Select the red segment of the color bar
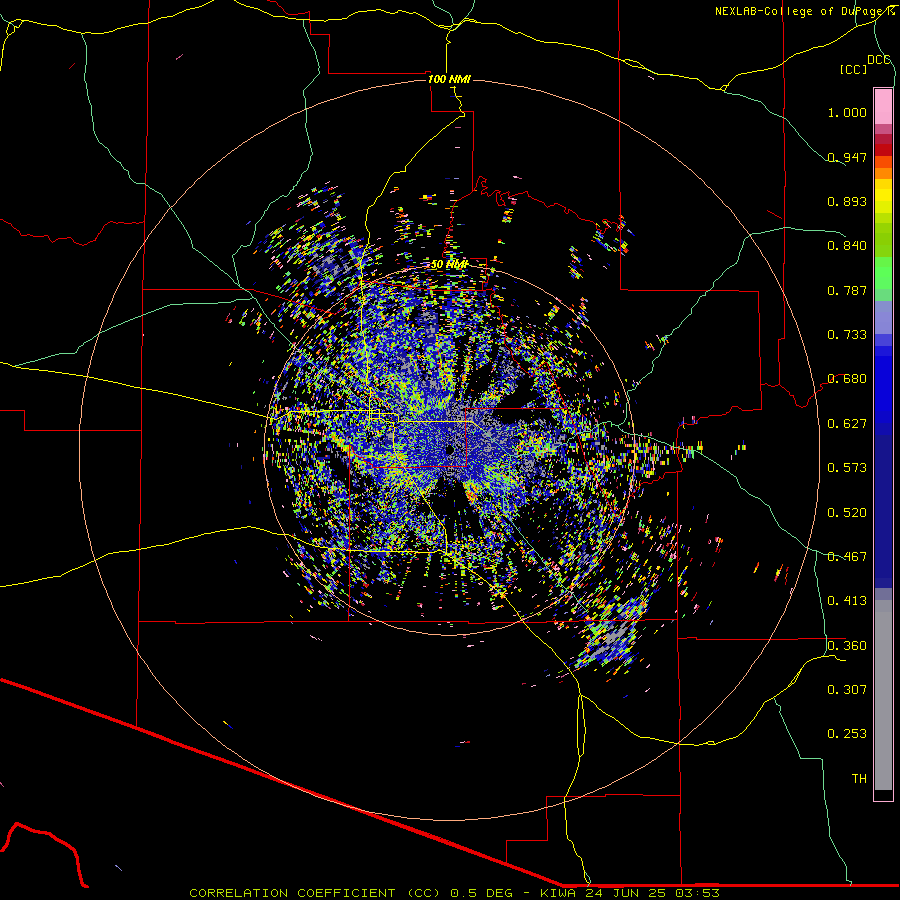 (883, 150)
